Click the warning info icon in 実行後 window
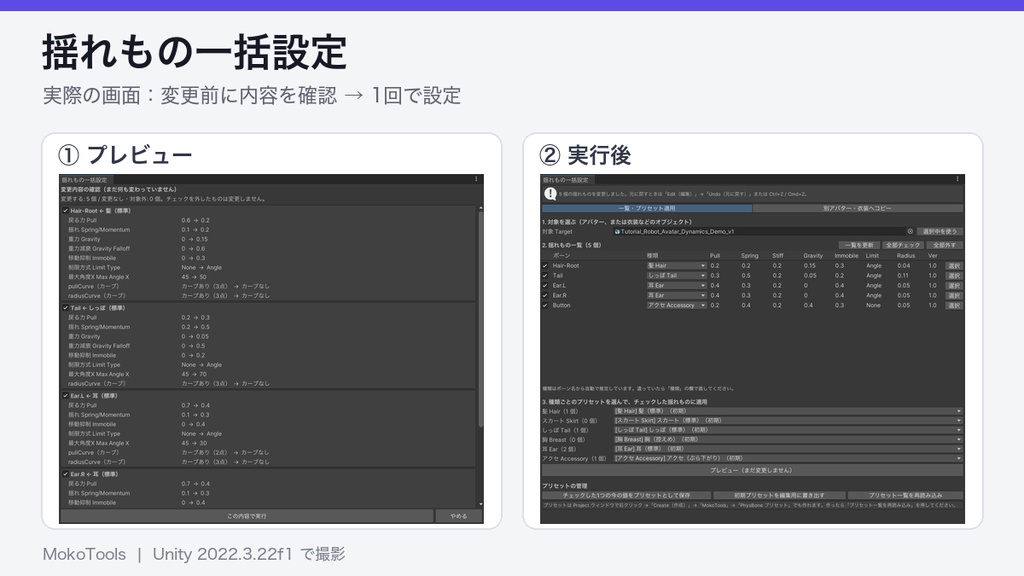 coord(550,193)
